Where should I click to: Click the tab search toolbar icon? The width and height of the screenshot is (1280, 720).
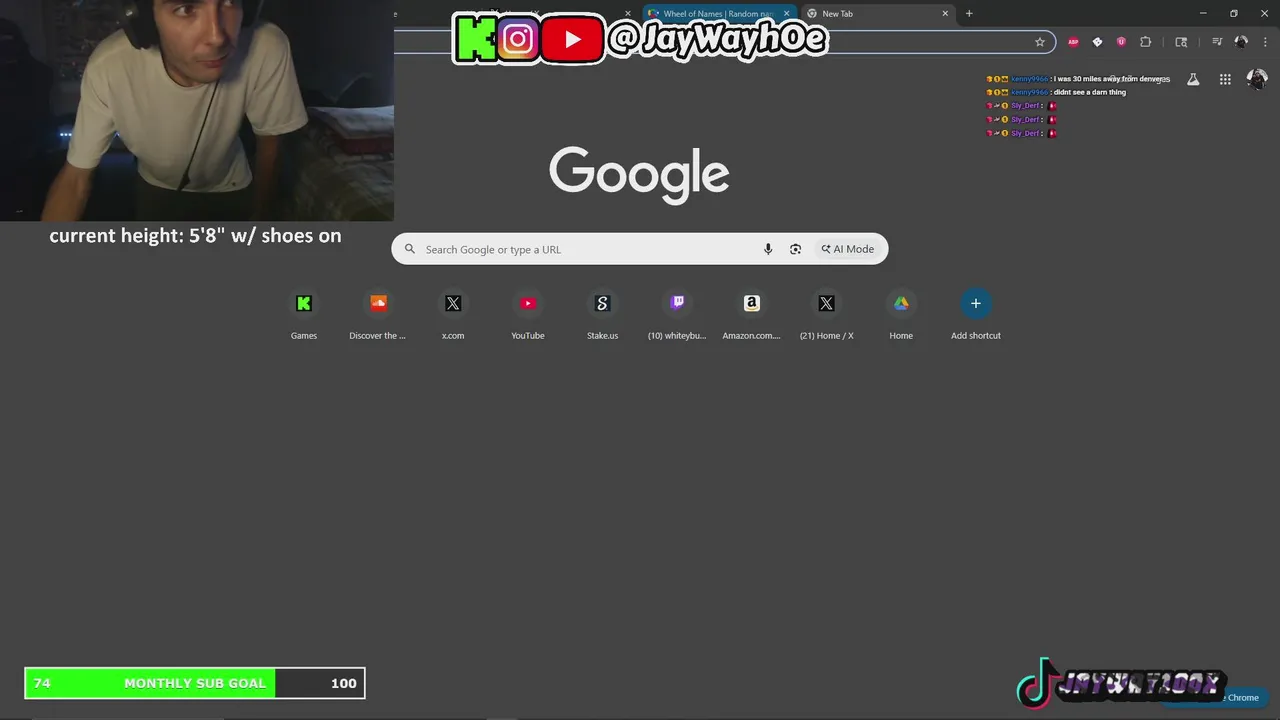pos(1181,42)
